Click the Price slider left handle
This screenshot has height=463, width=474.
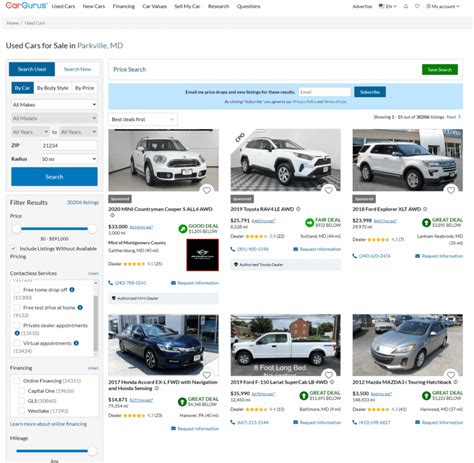16,229
